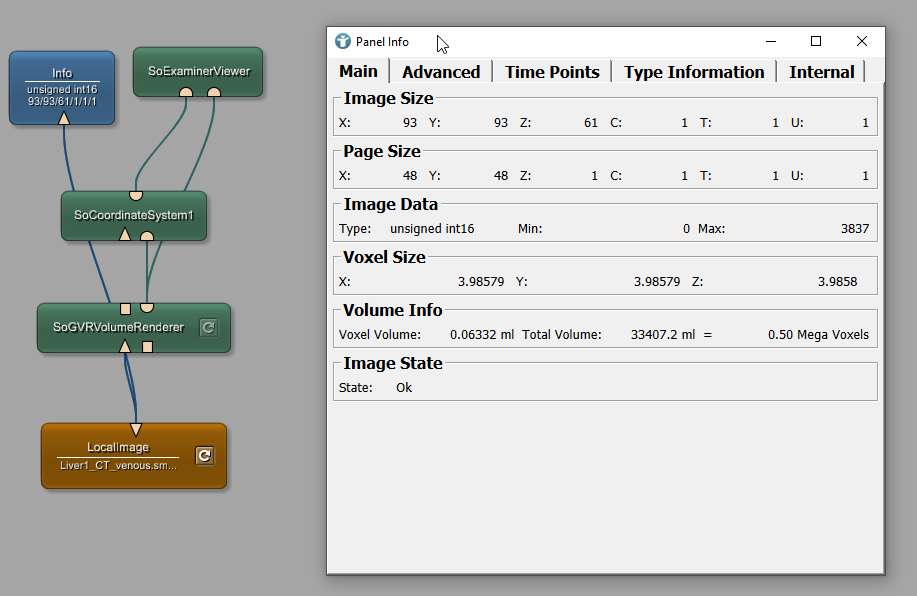
Task: Click the reload icon on LocalImage module
Action: click(x=204, y=455)
